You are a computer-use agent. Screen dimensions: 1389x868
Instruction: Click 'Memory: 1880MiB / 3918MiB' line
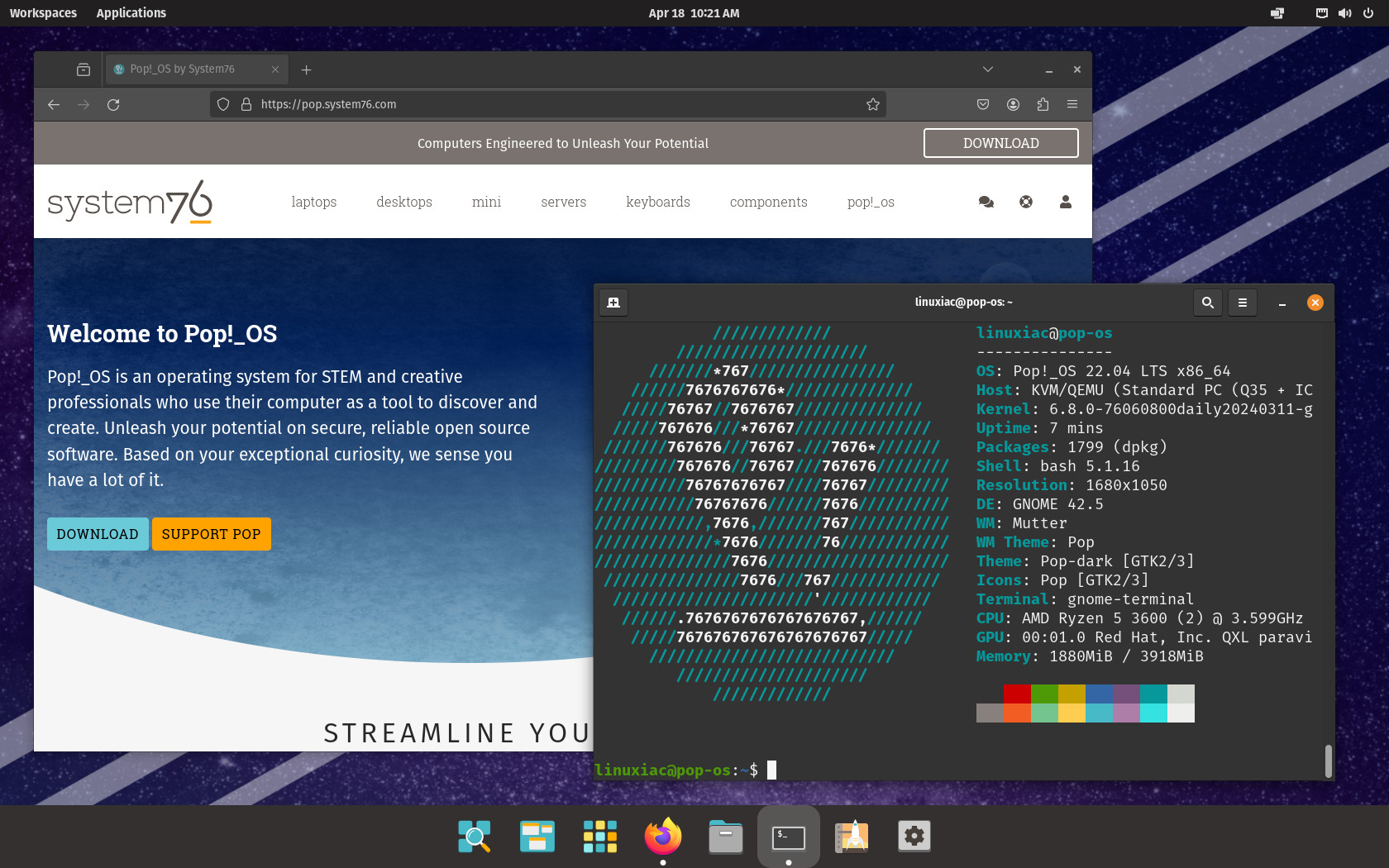coord(1090,656)
